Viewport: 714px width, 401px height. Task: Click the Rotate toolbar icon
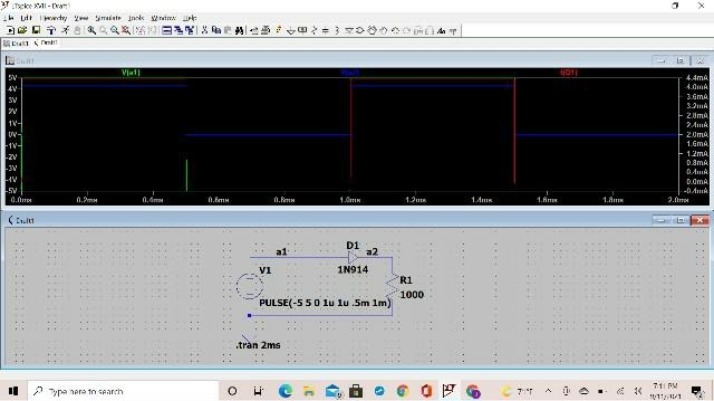[417, 30]
